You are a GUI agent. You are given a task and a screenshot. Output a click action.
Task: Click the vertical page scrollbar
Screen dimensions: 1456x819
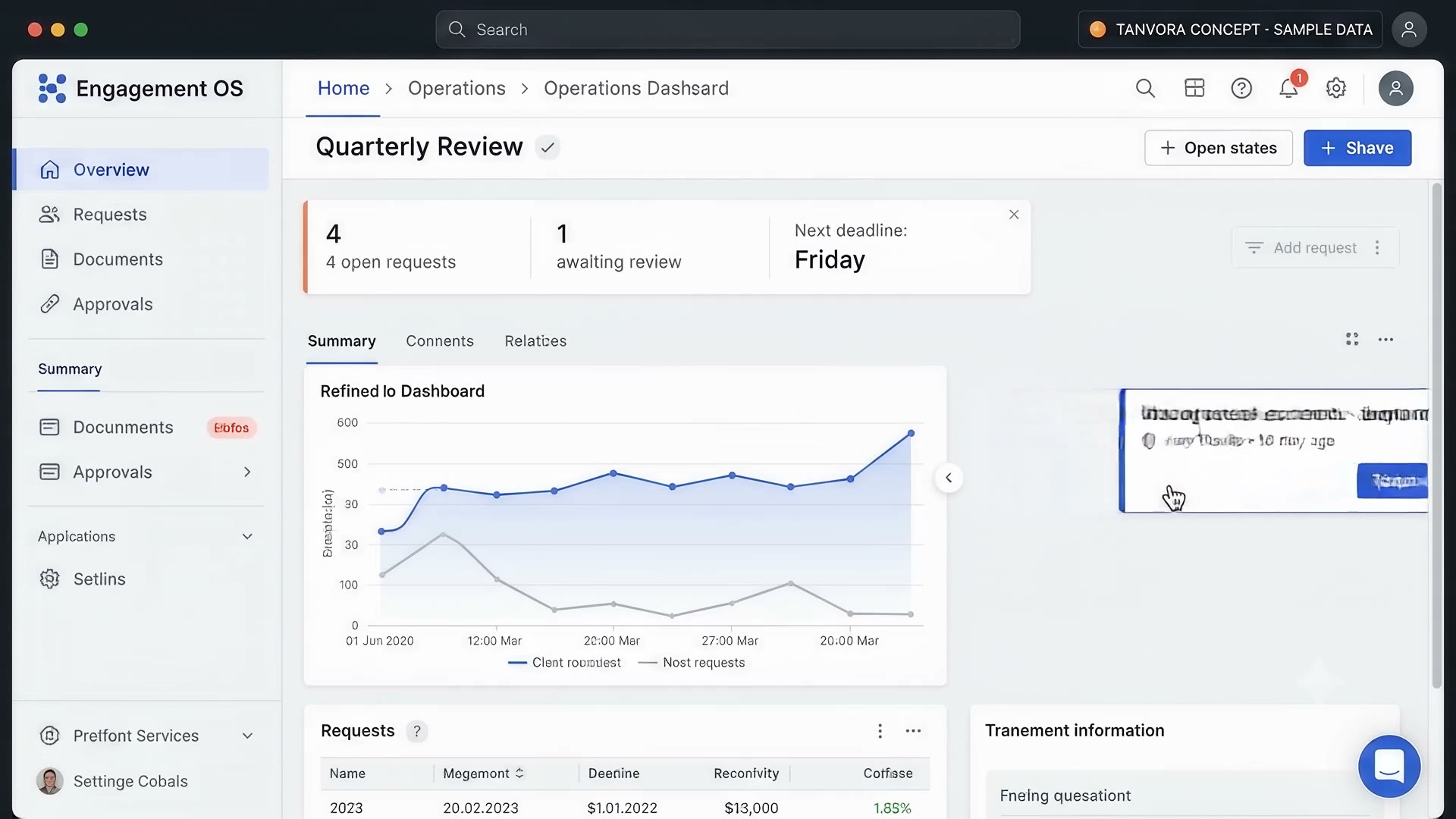1436,435
